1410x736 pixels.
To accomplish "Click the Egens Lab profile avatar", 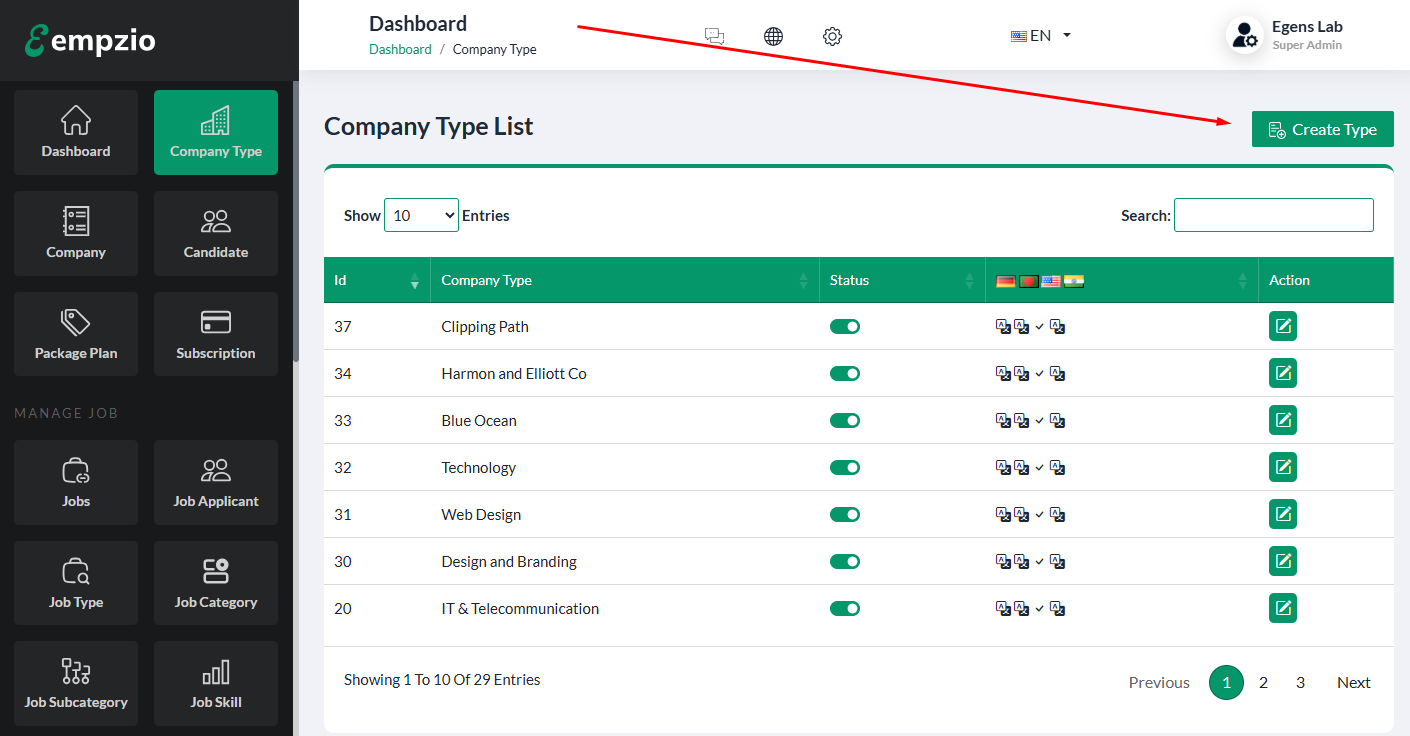I will coord(1245,35).
